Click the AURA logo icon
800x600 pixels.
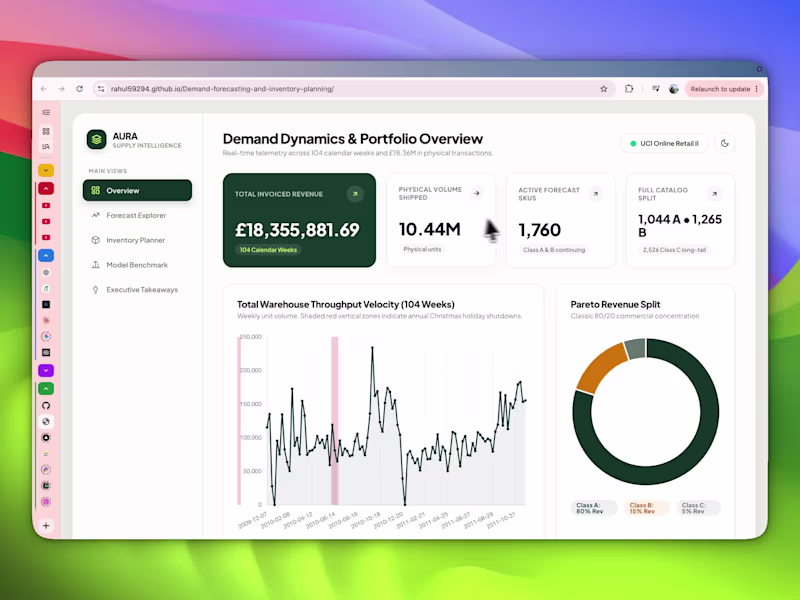tap(96, 139)
